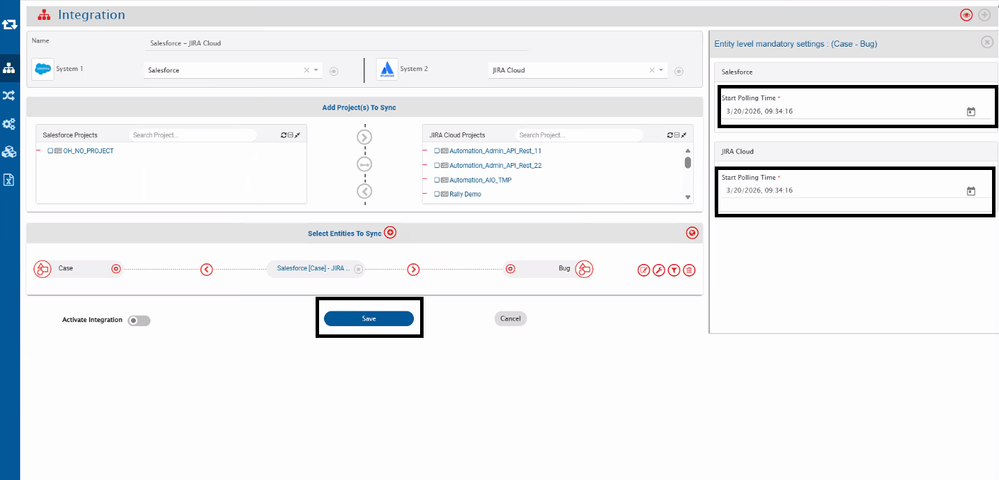Screen dimensions: 999x480
Task: Click the pin icon in JIRA Cloud Projects
Action: pos(684,135)
